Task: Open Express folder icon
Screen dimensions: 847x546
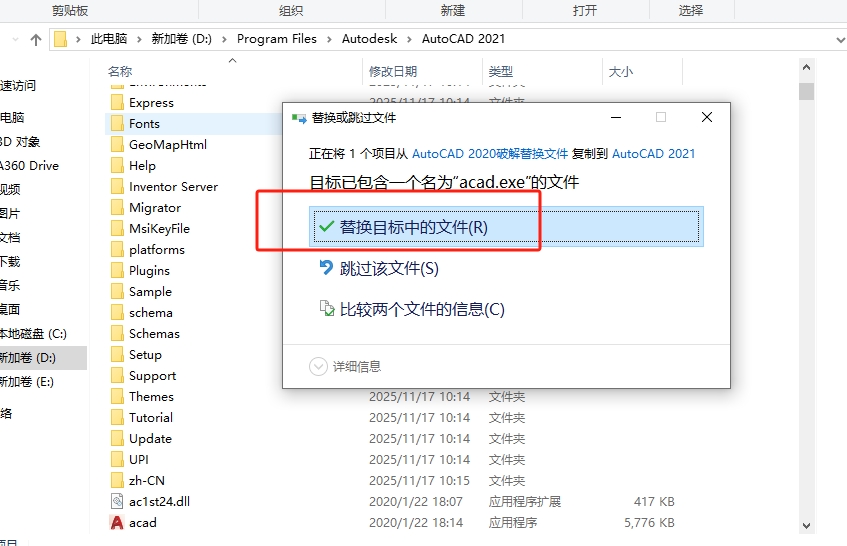Action: pyautogui.click(x=117, y=103)
